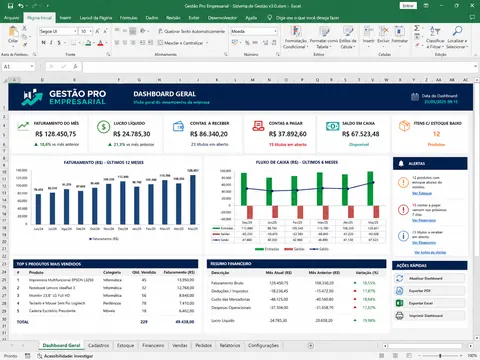The image size is (480, 360).
Task: Click the Delete cells (Excluir) icon
Action: pyautogui.click(x=383, y=32)
